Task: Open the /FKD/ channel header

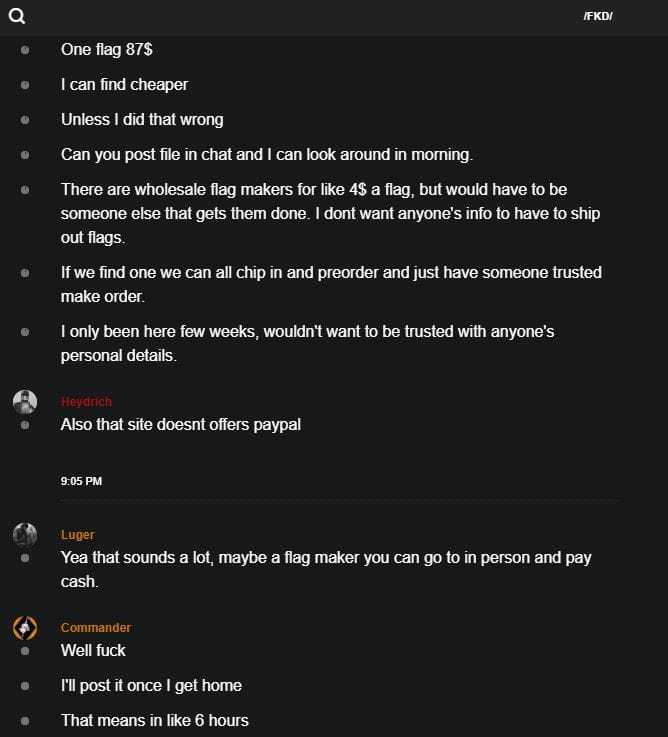Action: pos(597,16)
